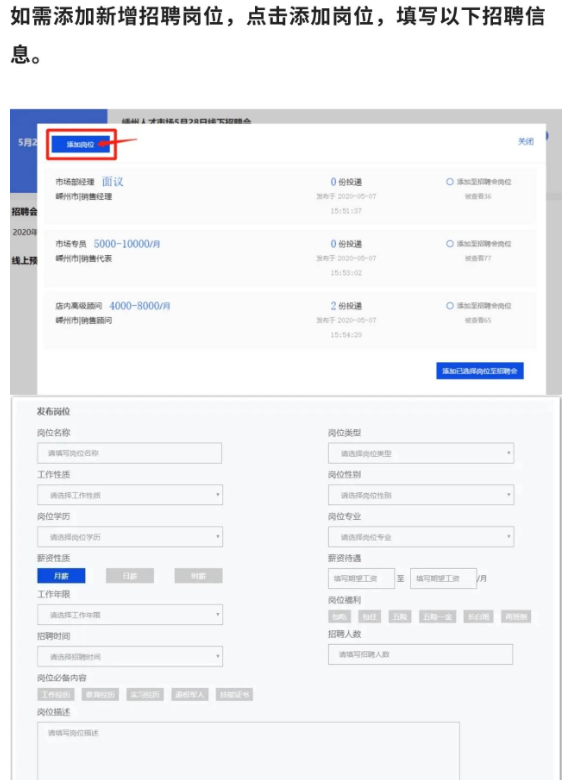
Task: Open the 工作年限 dropdown
Action: point(130,615)
